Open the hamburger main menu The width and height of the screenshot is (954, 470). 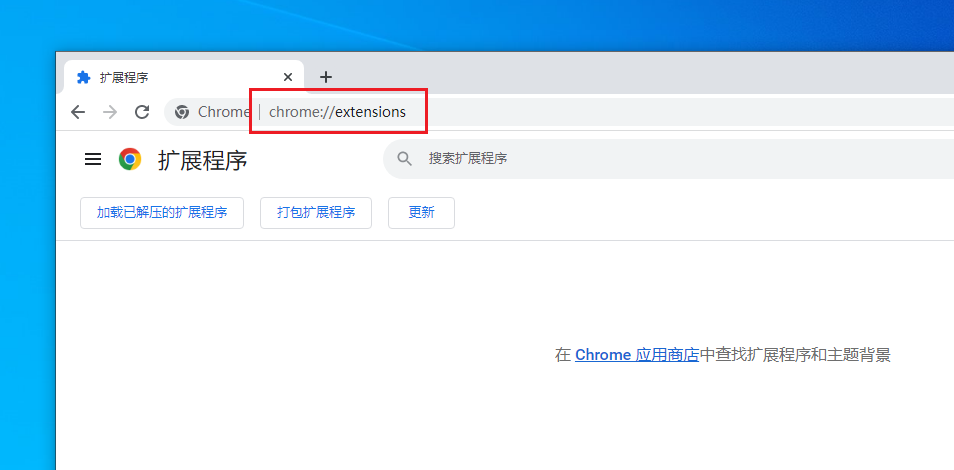click(93, 159)
